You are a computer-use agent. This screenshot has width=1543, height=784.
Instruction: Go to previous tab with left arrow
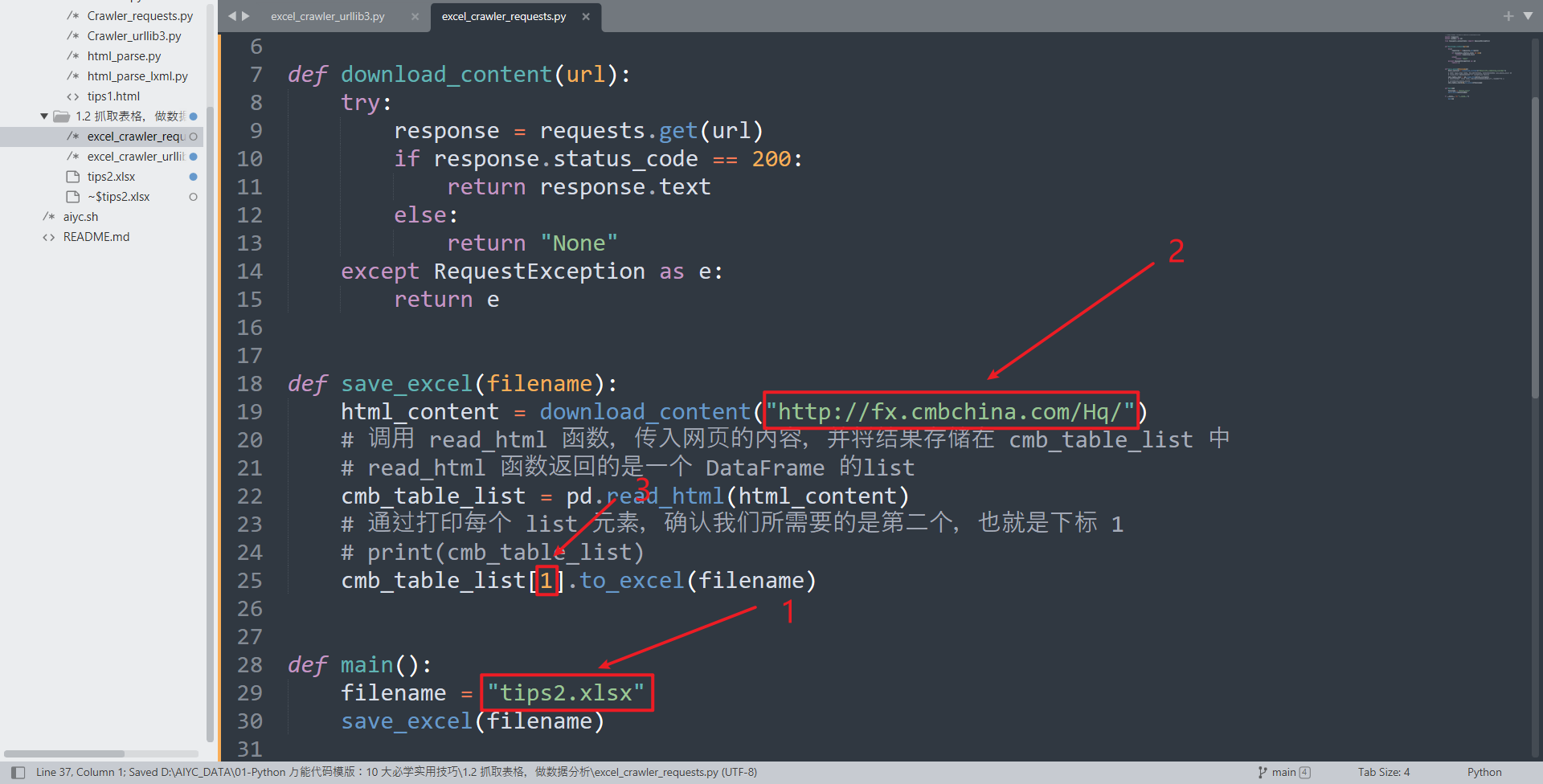[231, 15]
